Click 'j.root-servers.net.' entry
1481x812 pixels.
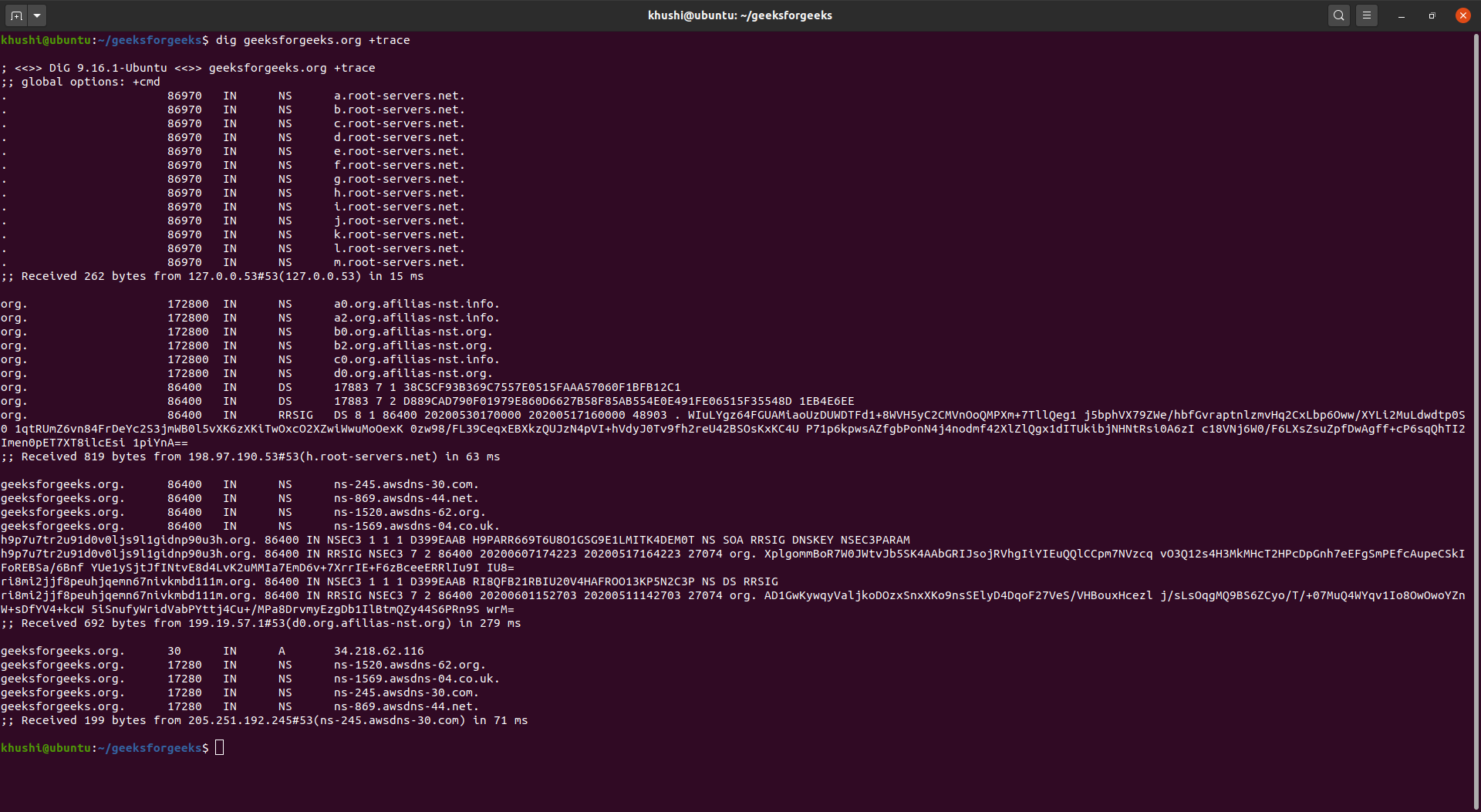coord(399,221)
